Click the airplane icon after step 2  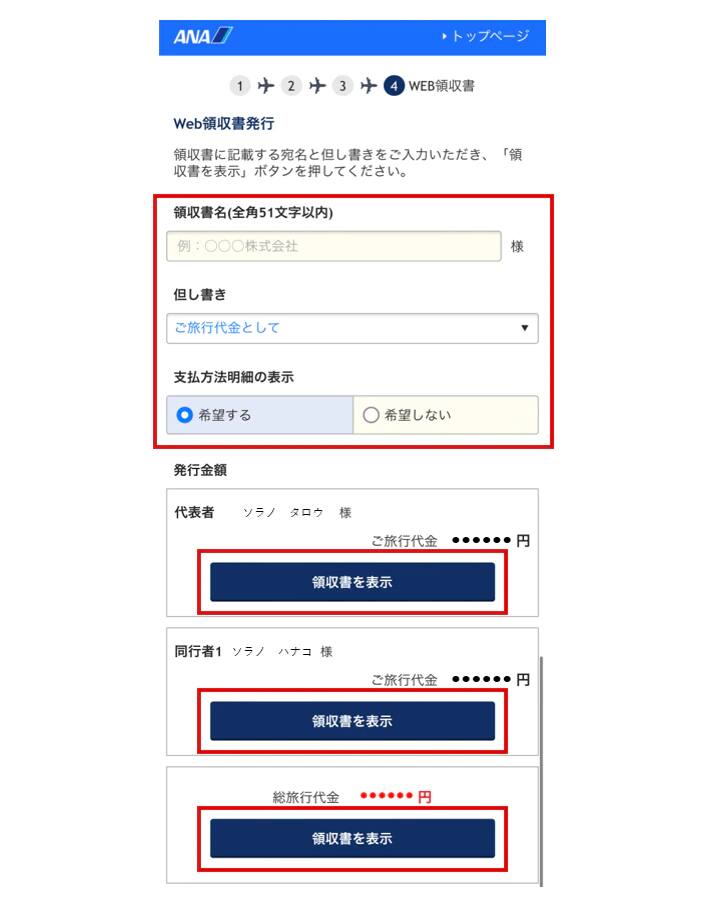pyautogui.click(x=317, y=86)
